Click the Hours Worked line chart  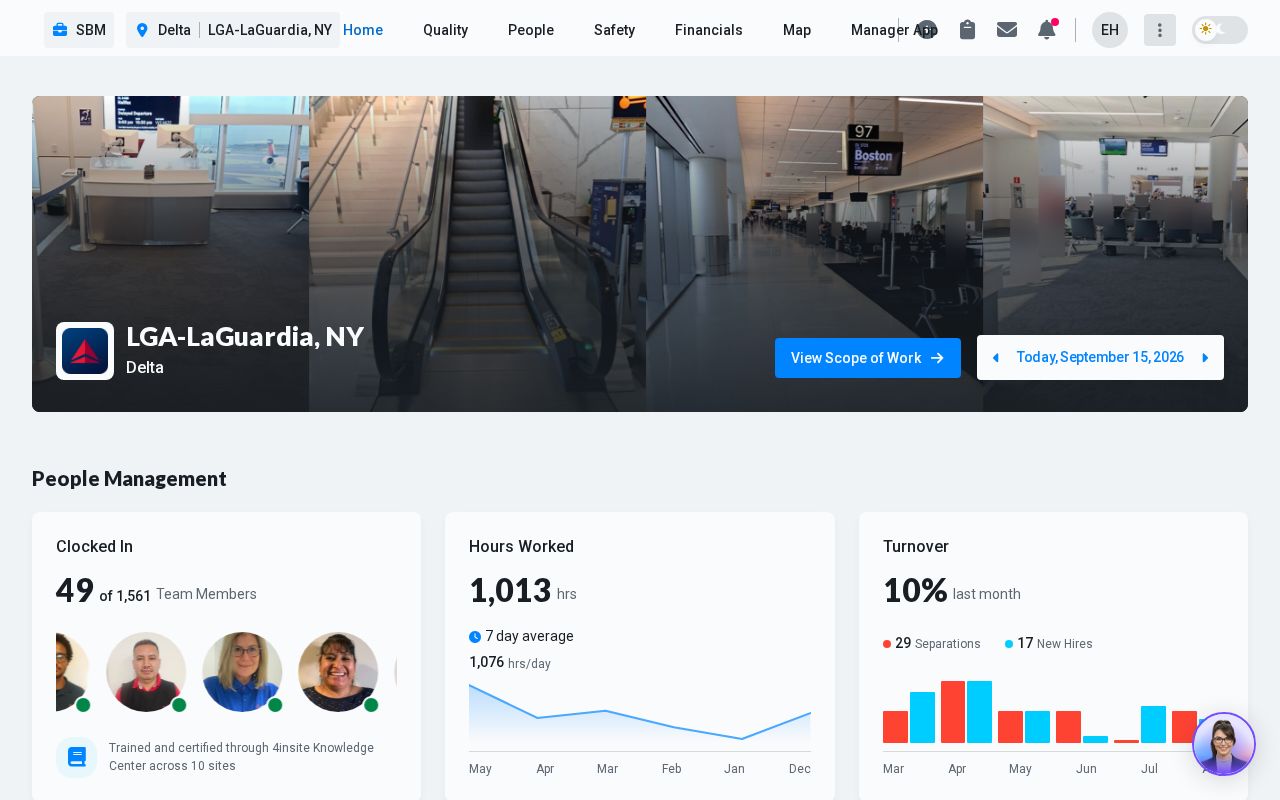640,717
